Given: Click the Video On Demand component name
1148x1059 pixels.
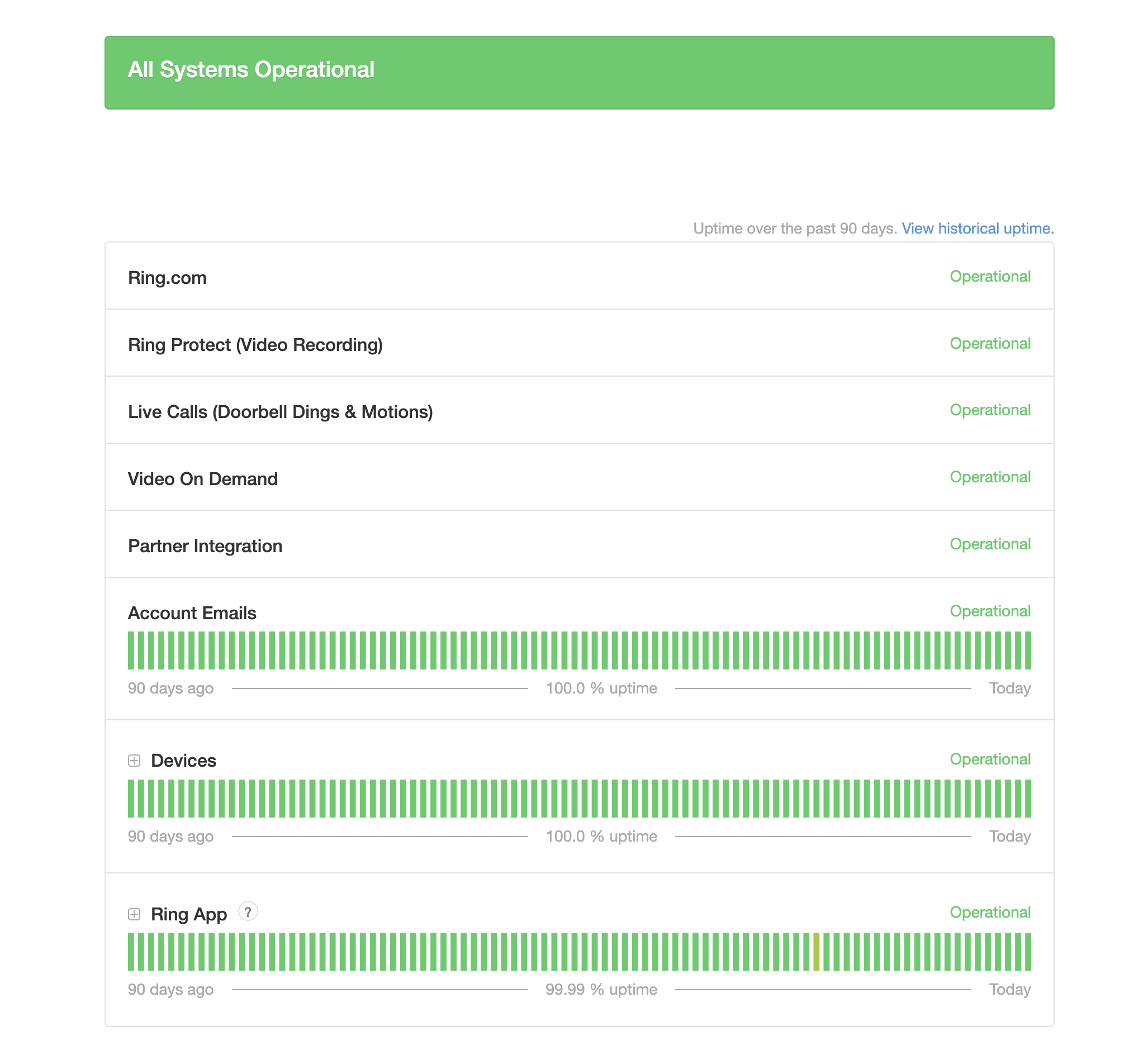Looking at the screenshot, I should pos(202,479).
